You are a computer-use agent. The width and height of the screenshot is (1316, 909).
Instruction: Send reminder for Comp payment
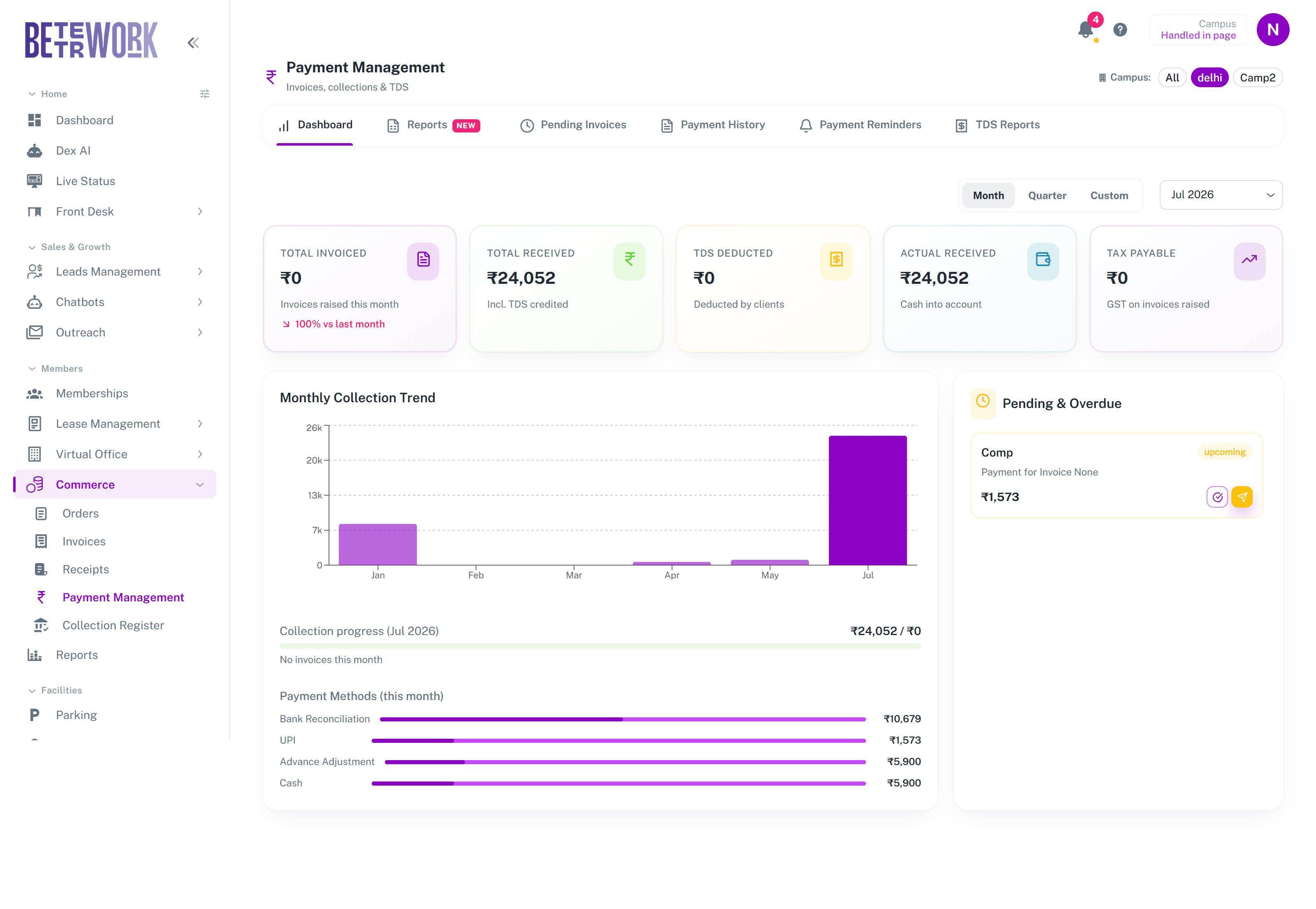click(1242, 497)
